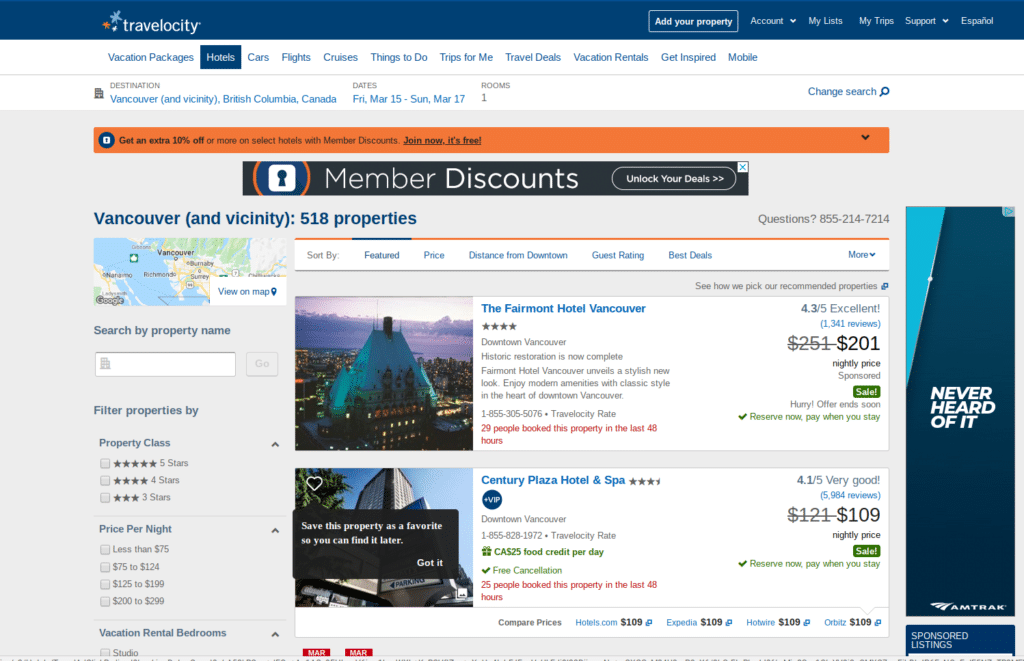Image resolution: width=1024 pixels, height=661 pixels.
Task: Sort results by Best Deals
Action: point(690,255)
